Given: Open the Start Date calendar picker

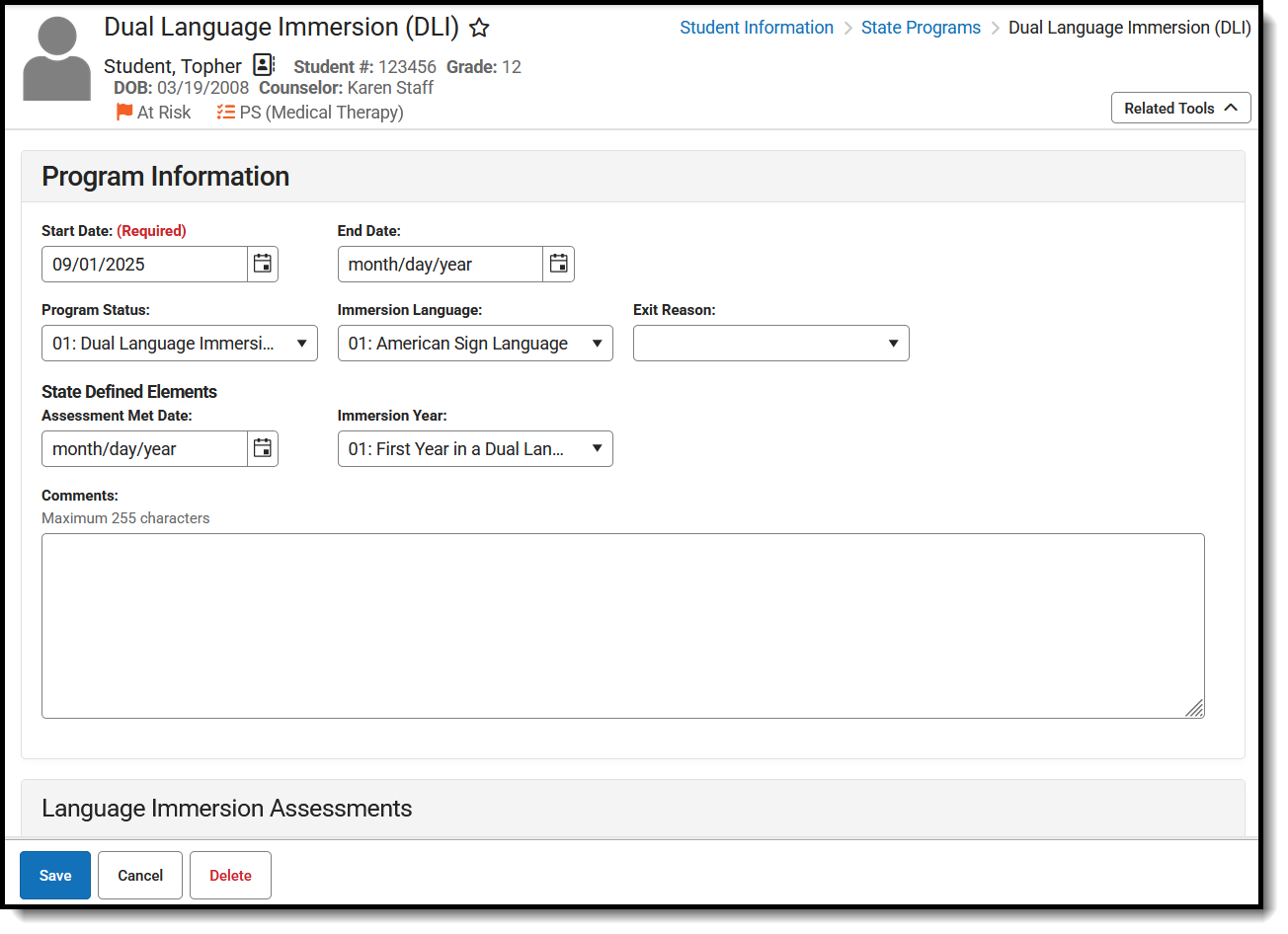Looking at the screenshot, I should [x=263, y=264].
